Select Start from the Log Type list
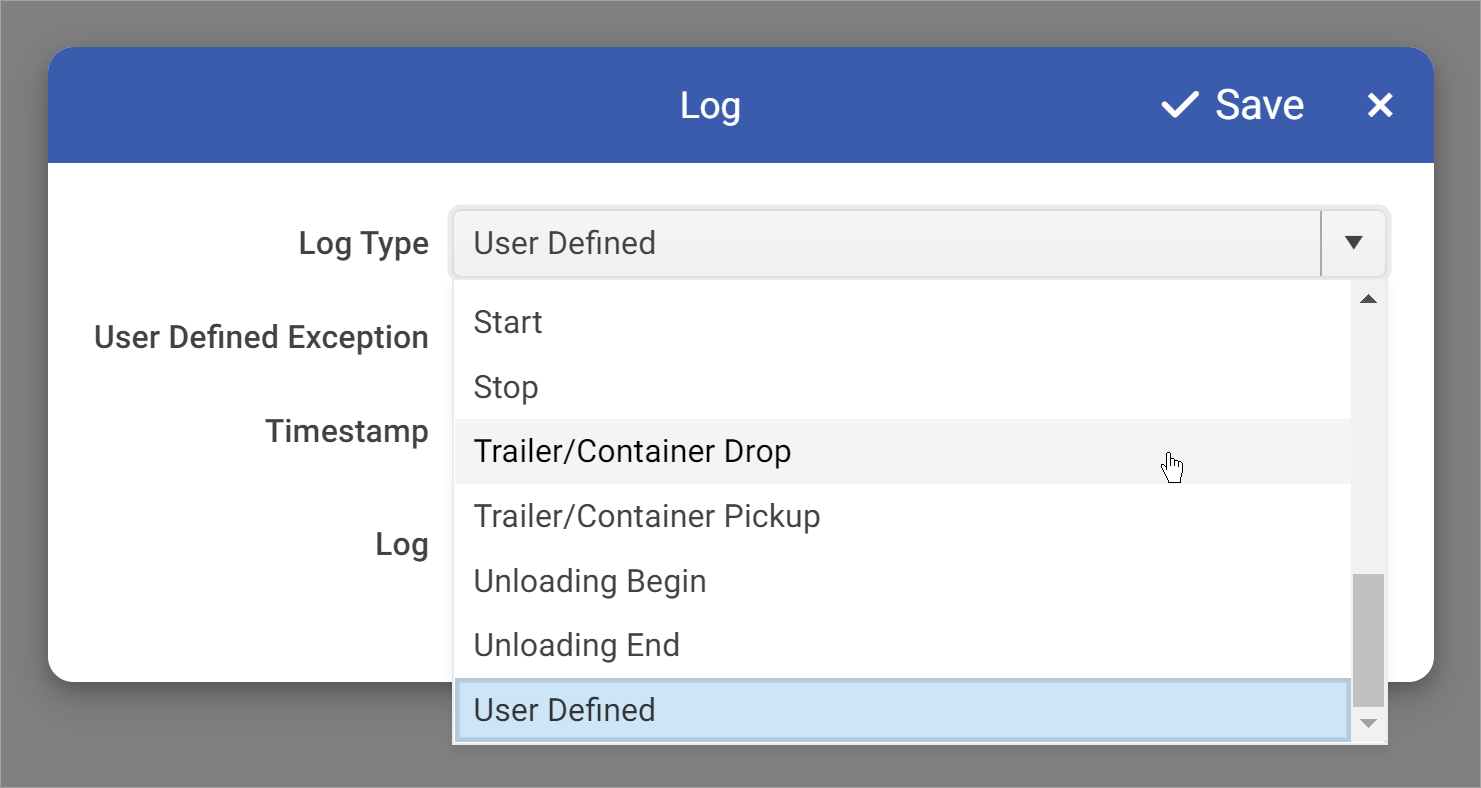The width and height of the screenshot is (1481, 788). pos(902,323)
